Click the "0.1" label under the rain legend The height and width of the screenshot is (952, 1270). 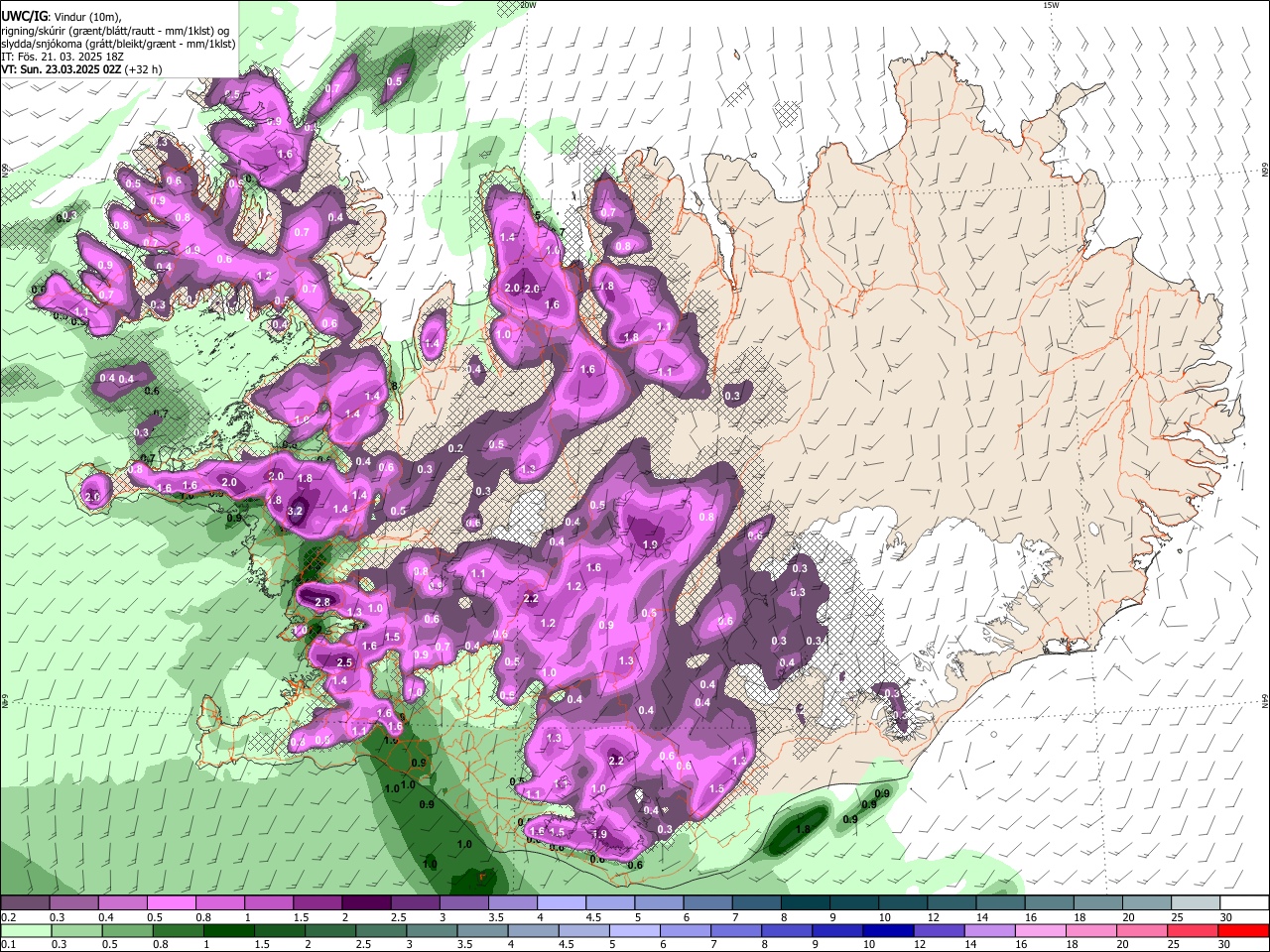click(8, 944)
